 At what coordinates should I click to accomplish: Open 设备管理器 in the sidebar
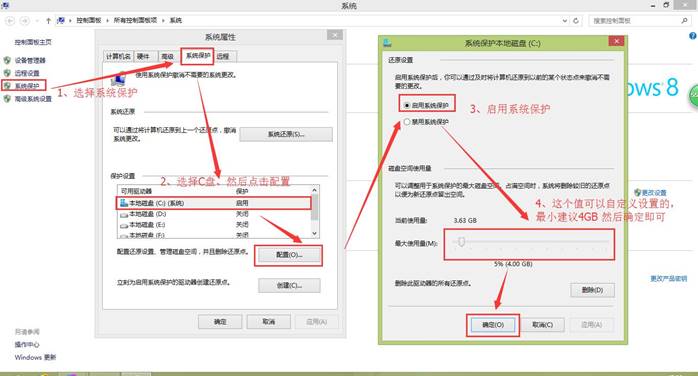30,60
